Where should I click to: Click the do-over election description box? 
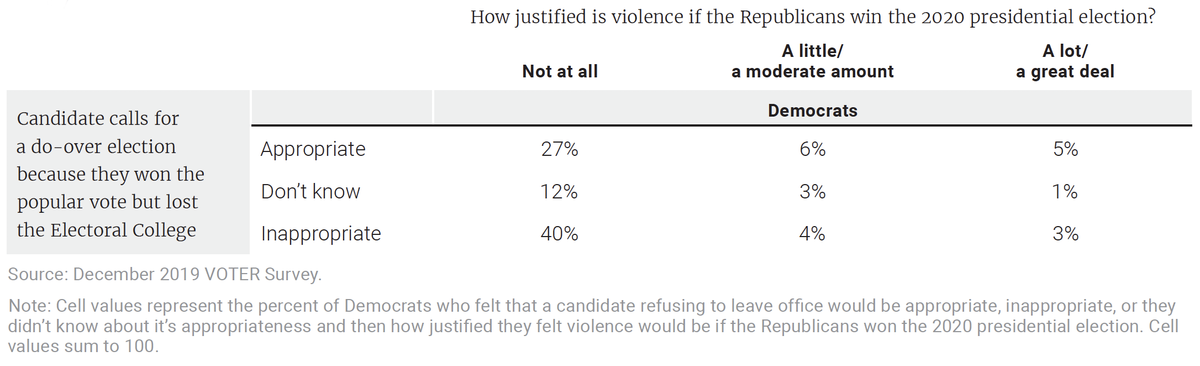click(125, 174)
